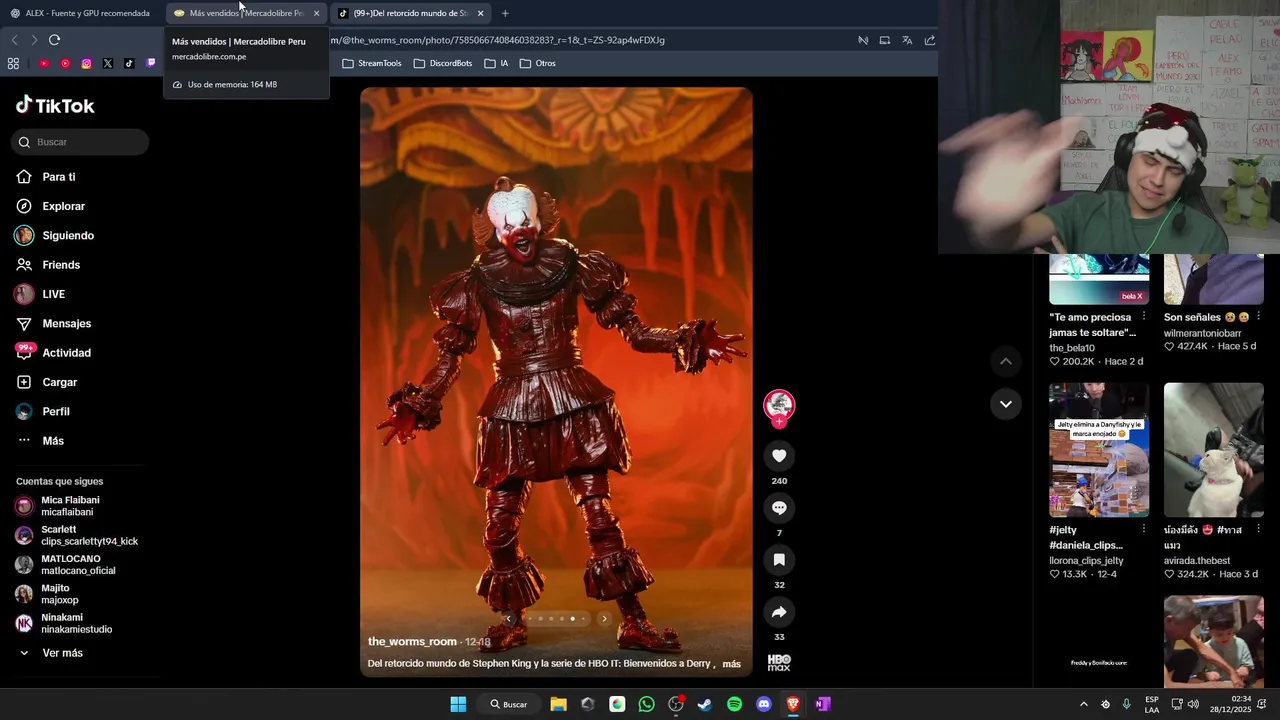
Task: Open the Jelty elimina a Danyfishy thumbnail
Action: (1099, 450)
